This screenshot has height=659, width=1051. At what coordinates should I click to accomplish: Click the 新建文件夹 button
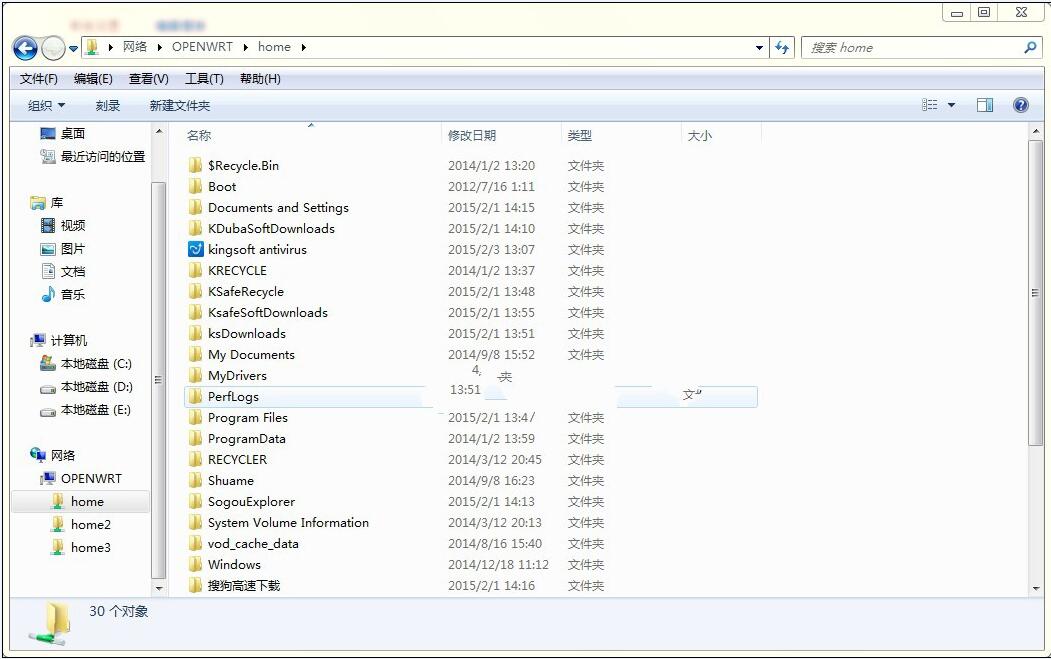click(179, 105)
